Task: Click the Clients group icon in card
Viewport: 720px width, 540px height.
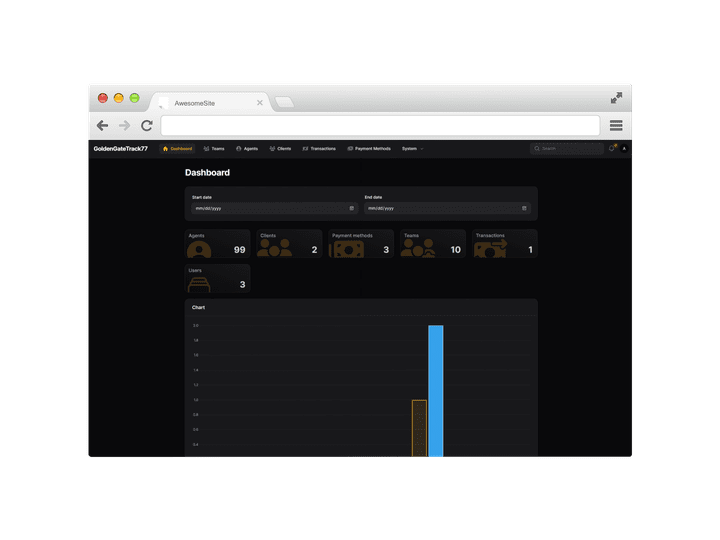Action: click(x=275, y=248)
